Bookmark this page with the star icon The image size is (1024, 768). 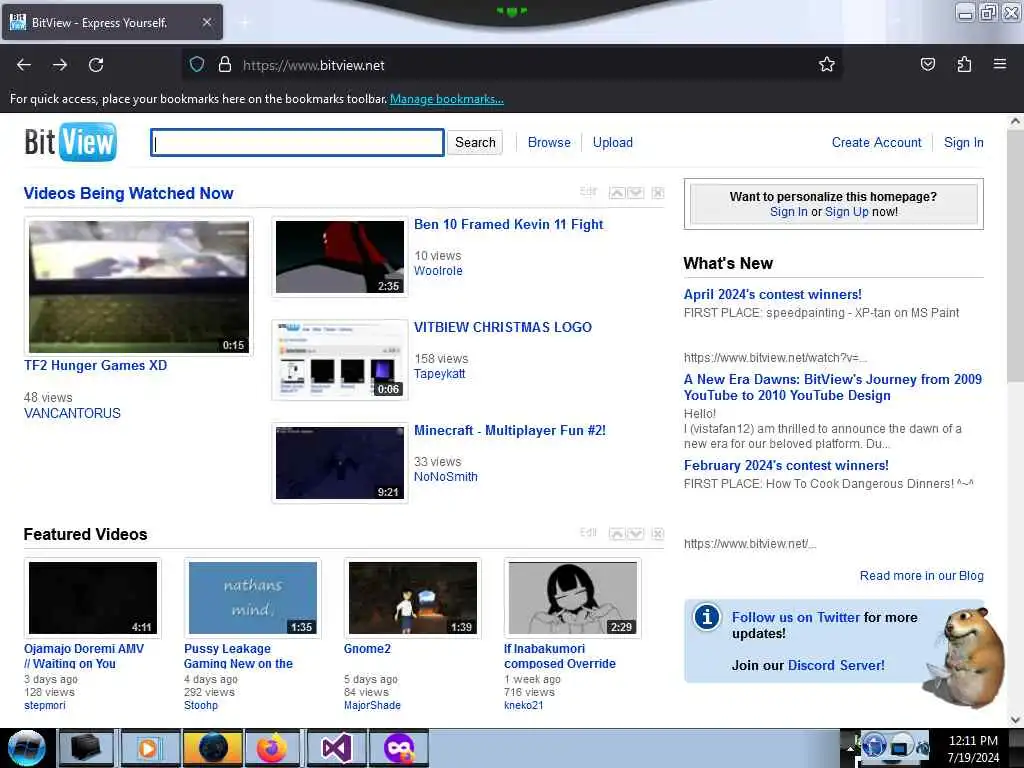pos(827,64)
